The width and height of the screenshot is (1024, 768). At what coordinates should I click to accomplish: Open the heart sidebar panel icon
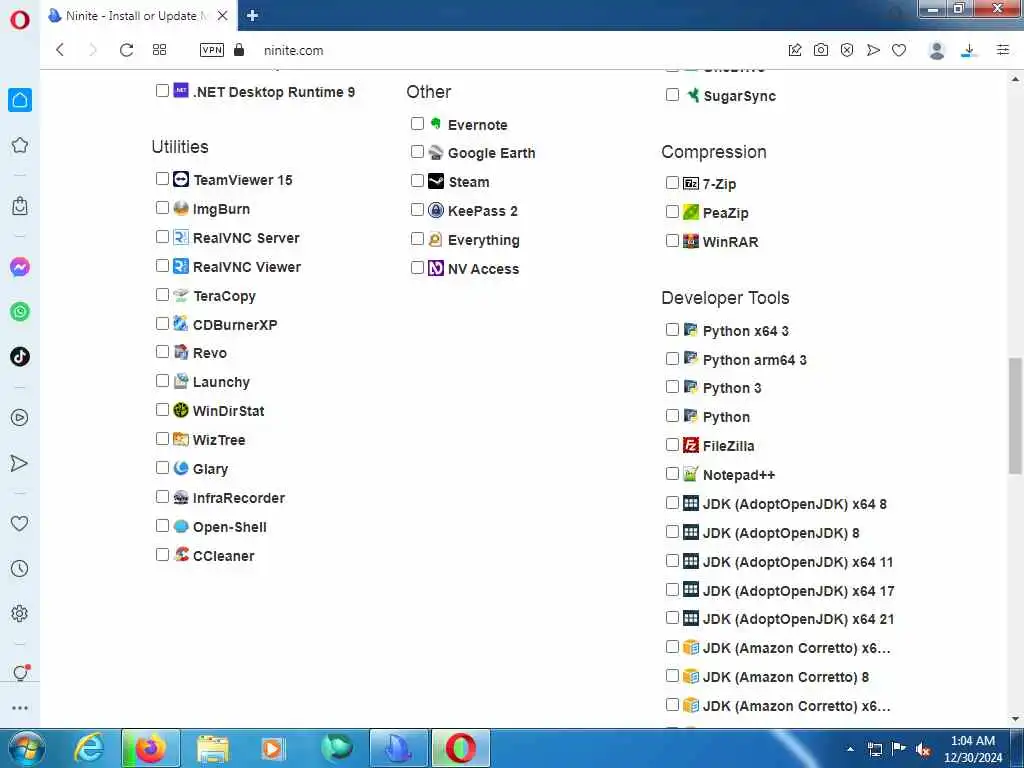(x=20, y=523)
